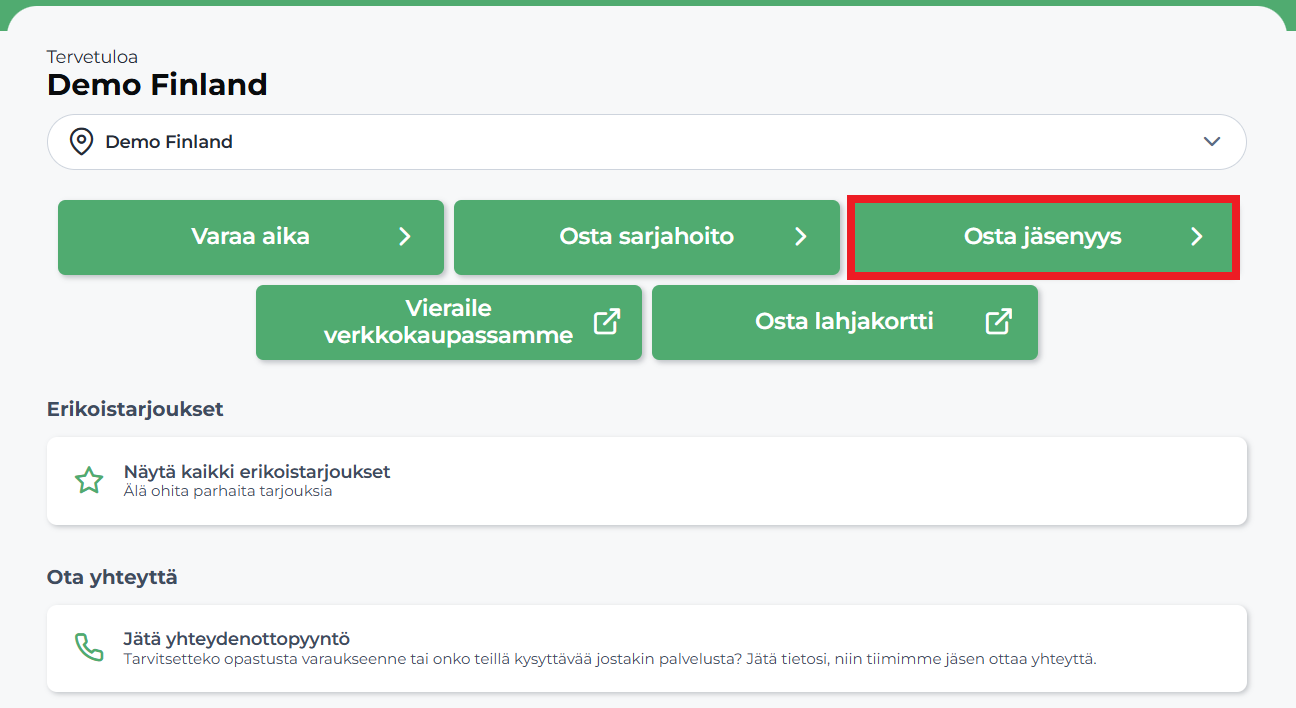Click the Demo Finland heading
Screen dimensions: 1296x708
(156, 84)
